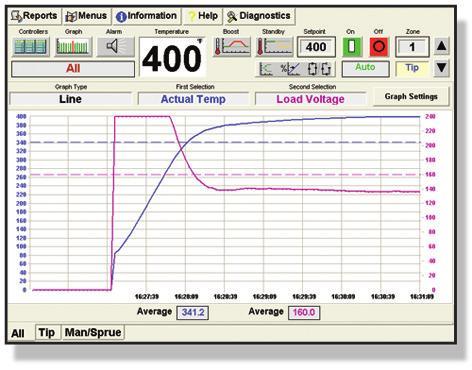472x370 pixels.
Task: Click the Help question mark icon
Action: pos(191,16)
